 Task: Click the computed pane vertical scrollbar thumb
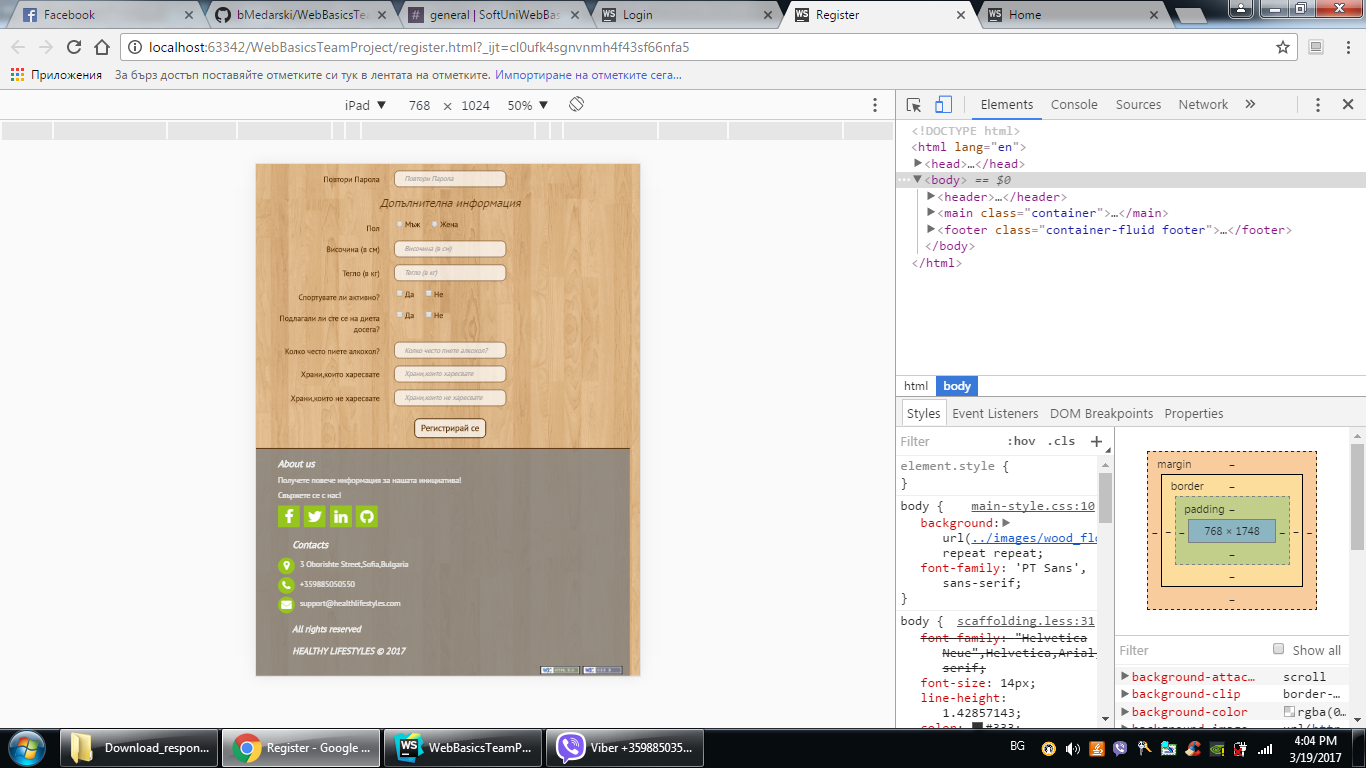pos(1356,496)
